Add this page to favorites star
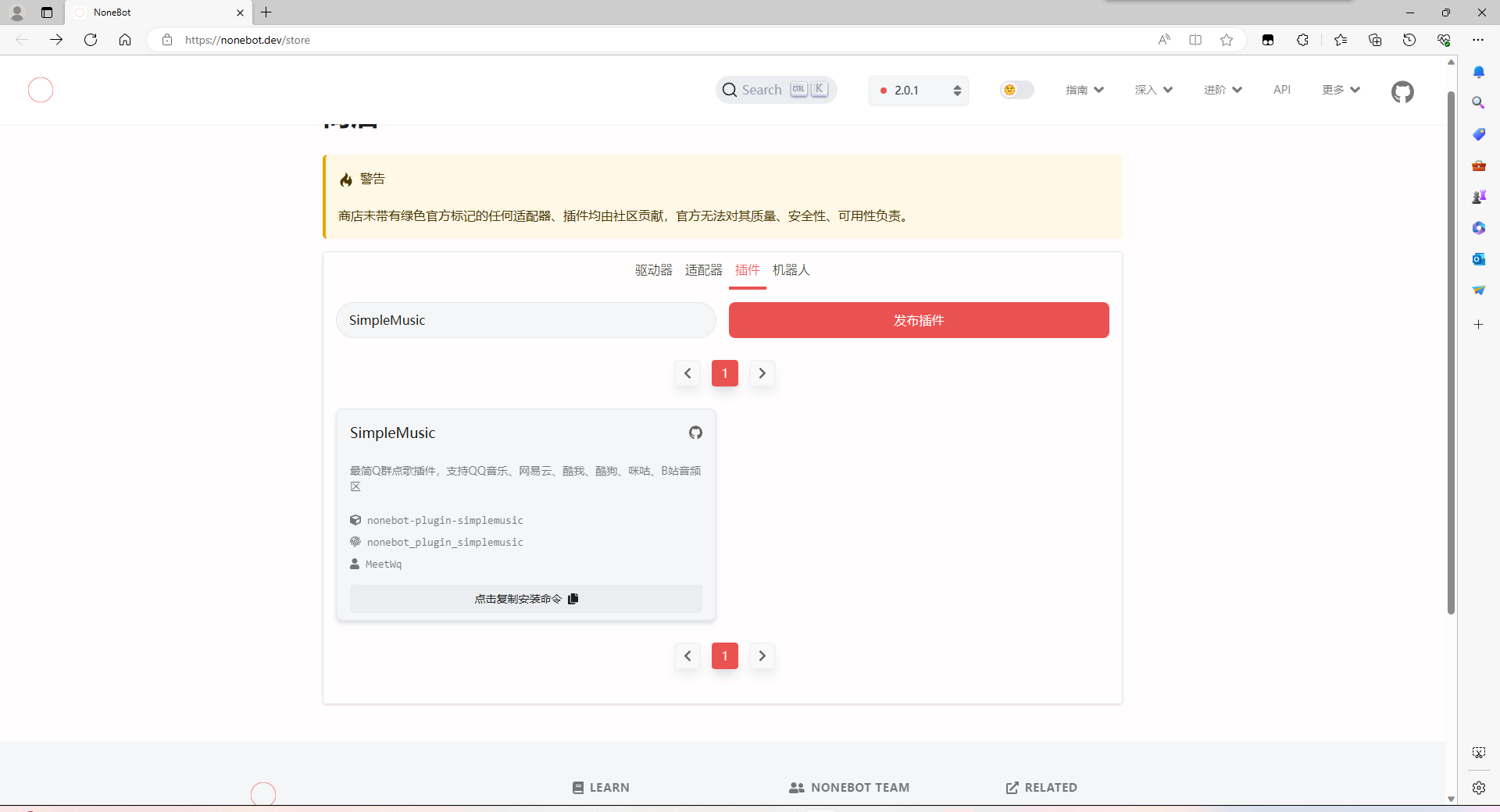The image size is (1500, 812). click(x=1227, y=40)
